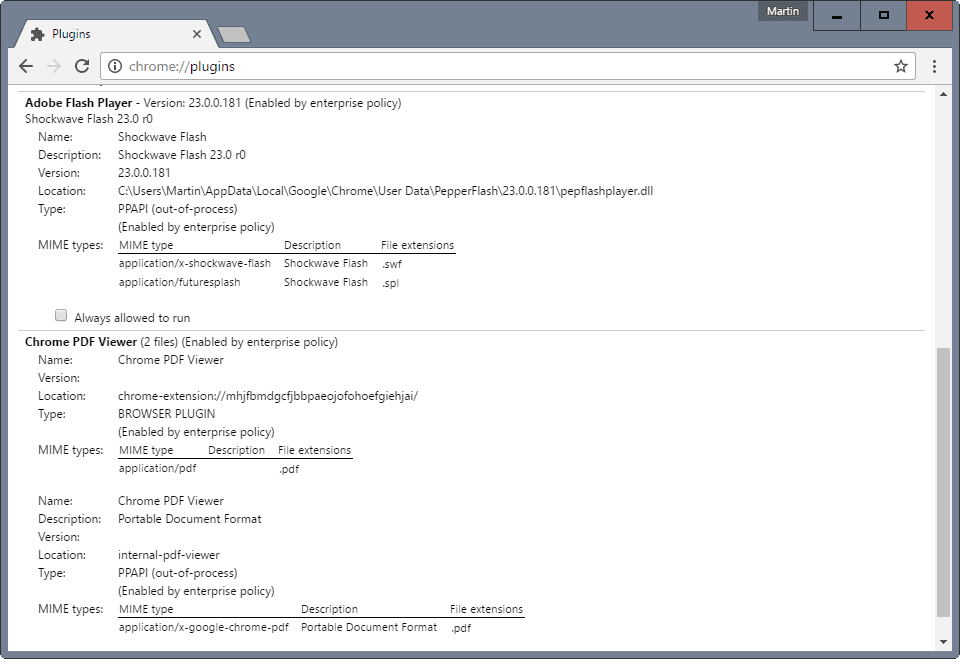Image resolution: width=960 pixels, height=659 pixels.
Task: Click the Martin profile name button
Action: (x=782, y=11)
